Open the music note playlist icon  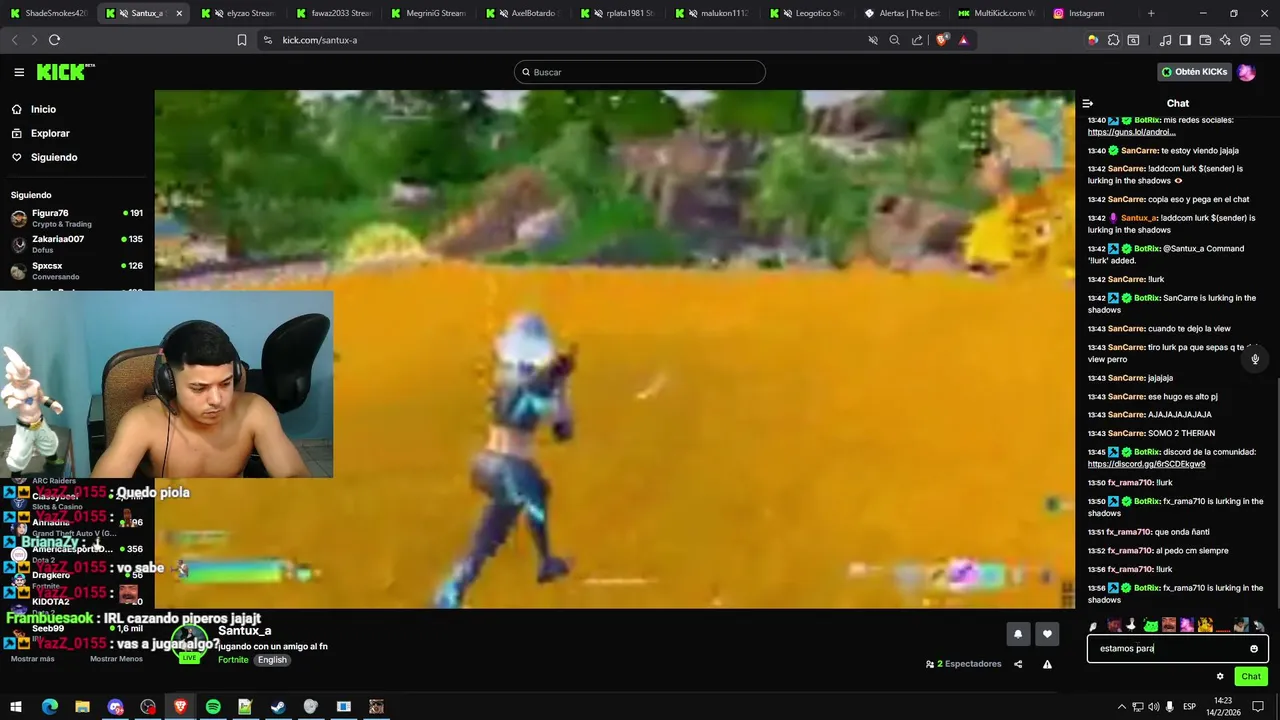coord(1165,40)
